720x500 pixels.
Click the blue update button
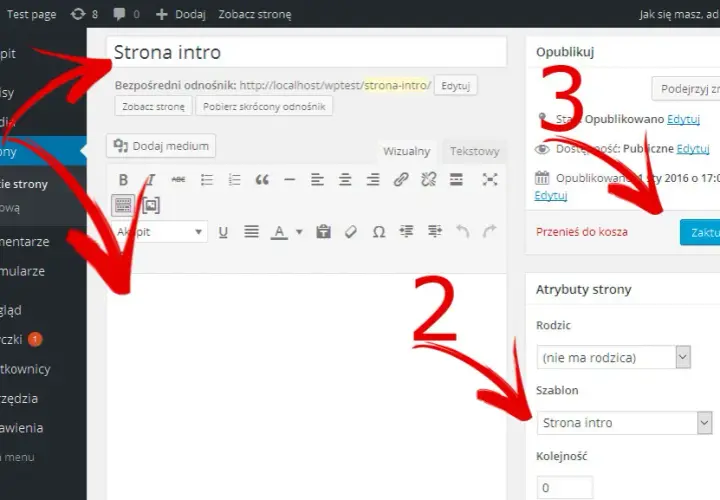pyautogui.click(x=700, y=232)
